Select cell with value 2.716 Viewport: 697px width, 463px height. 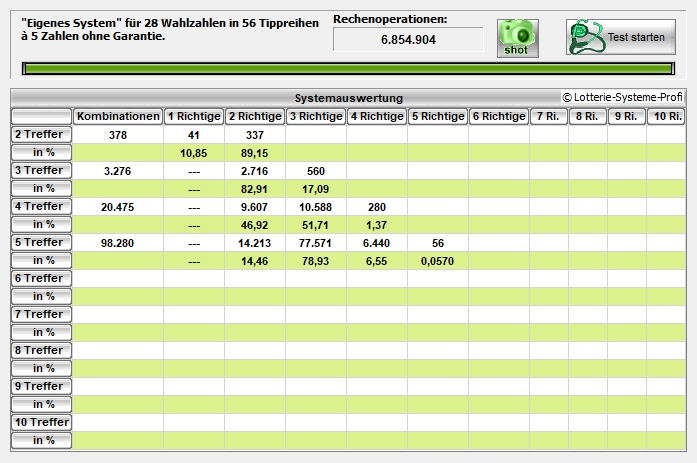[x=255, y=171]
